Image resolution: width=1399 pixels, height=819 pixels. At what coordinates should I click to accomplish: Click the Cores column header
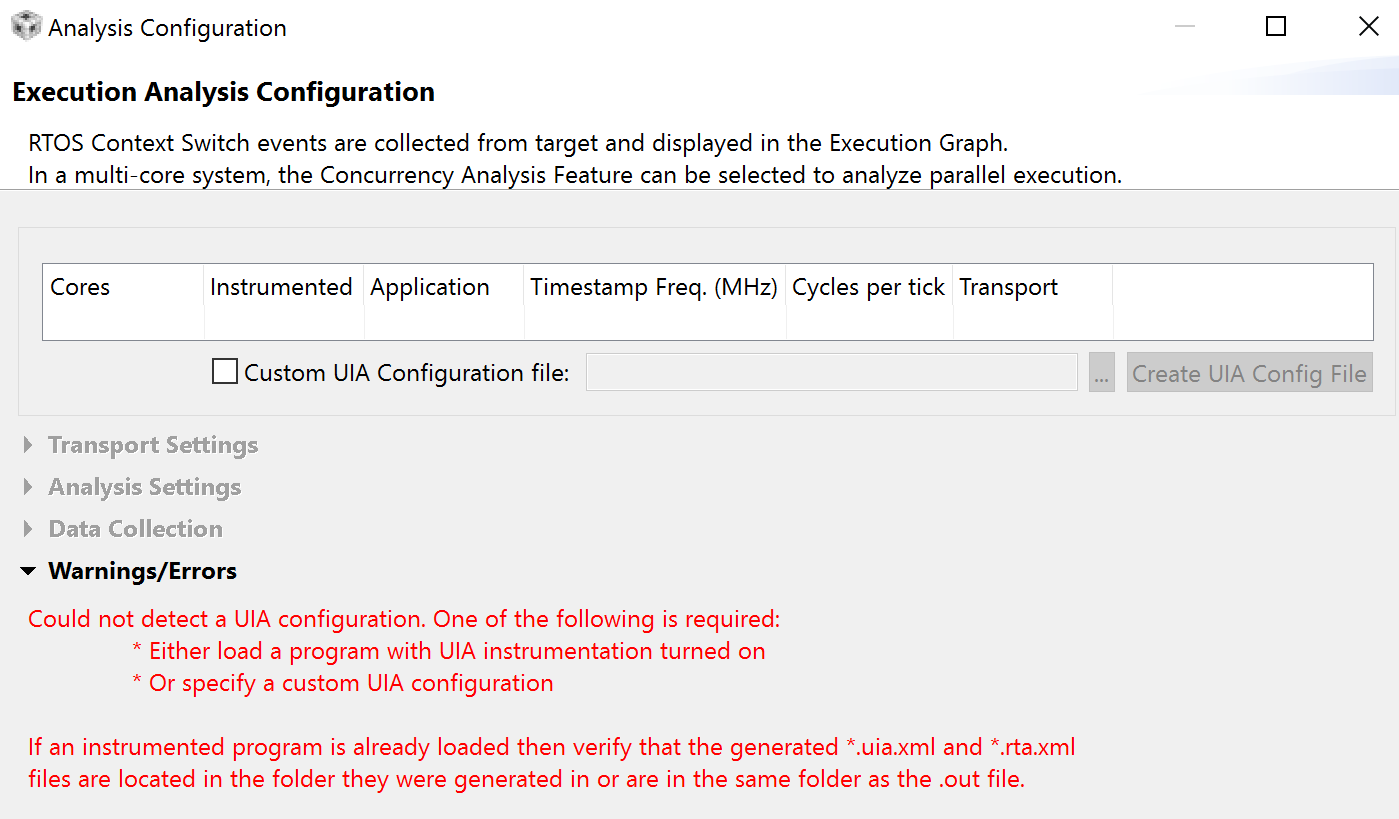[x=123, y=288]
